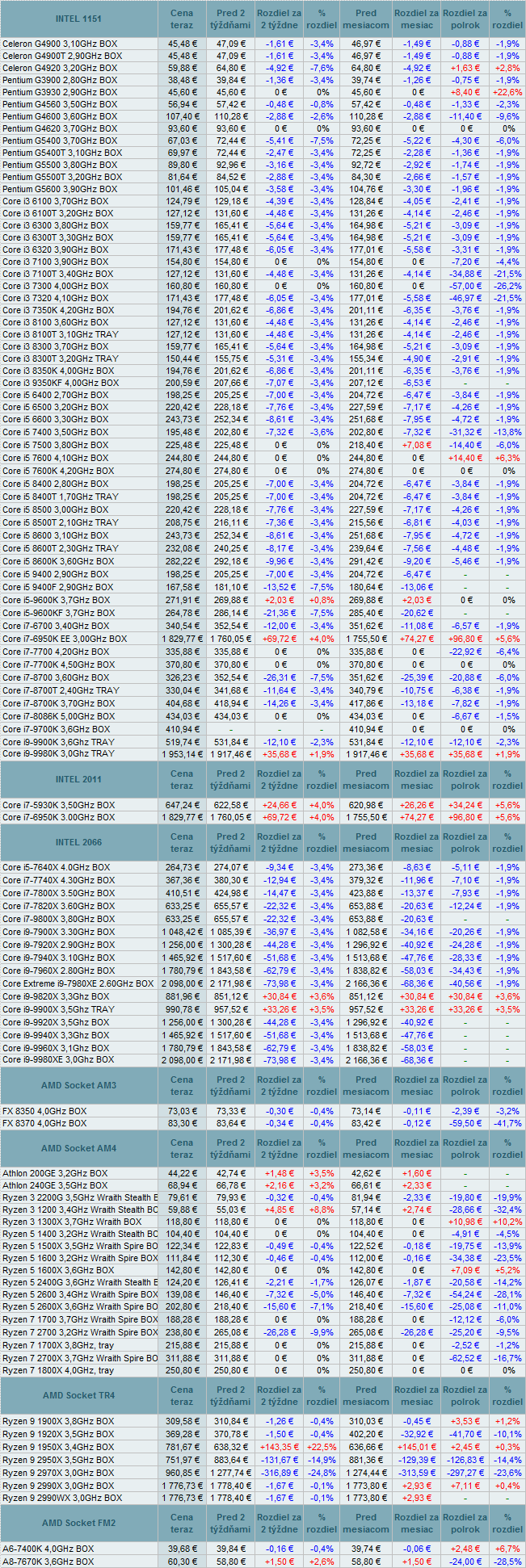The height and width of the screenshot is (1568, 526).
Task: Select the Ryzen 3 1300X 3,7GHz Wraith BOX row name
Action: (72, 1222)
